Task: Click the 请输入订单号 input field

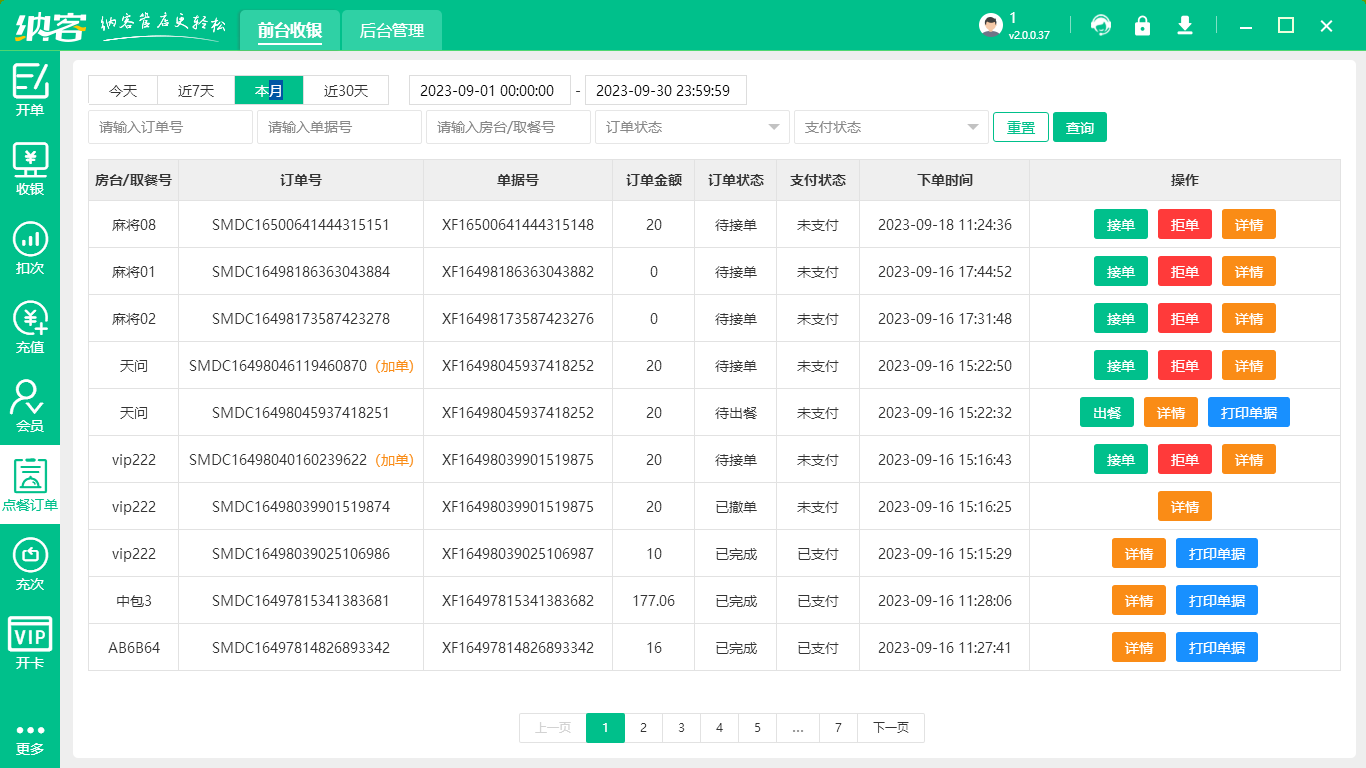Action: click(x=170, y=128)
